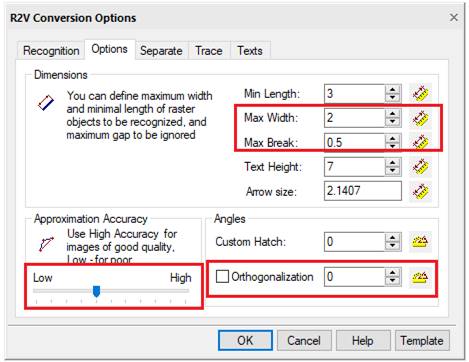The width and height of the screenshot is (469, 362).
Task: Open Help for conversion options
Action: pos(363,340)
